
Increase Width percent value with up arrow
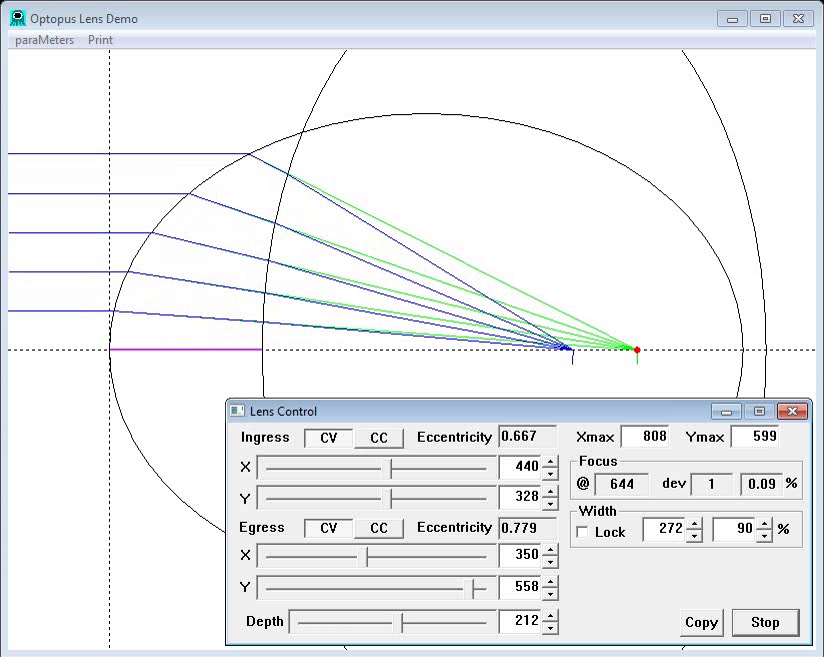(x=765, y=524)
